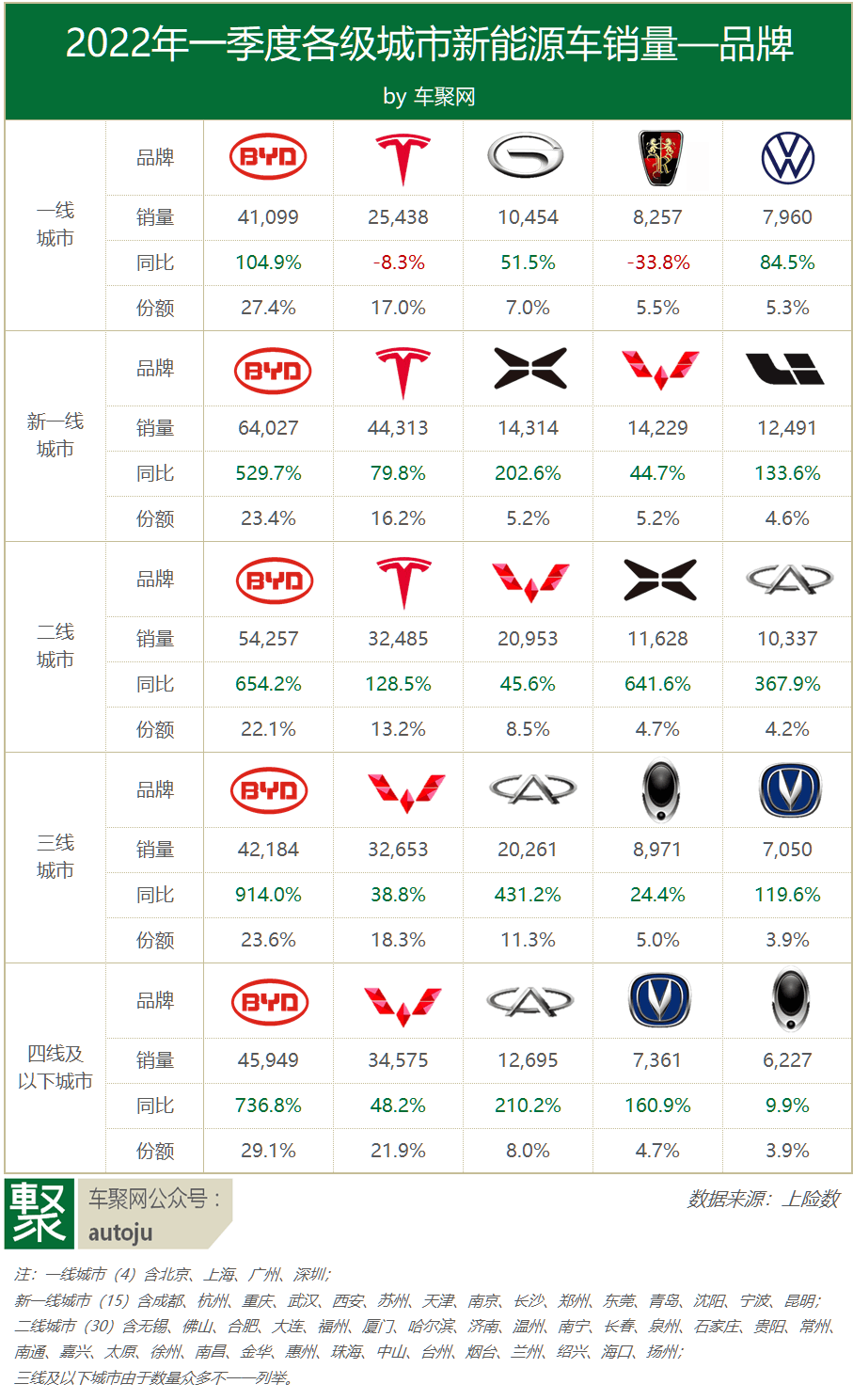This screenshot has width=853, height=1400.
Task: Select the ORA logo in third-tier cities row
Action: (661, 790)
